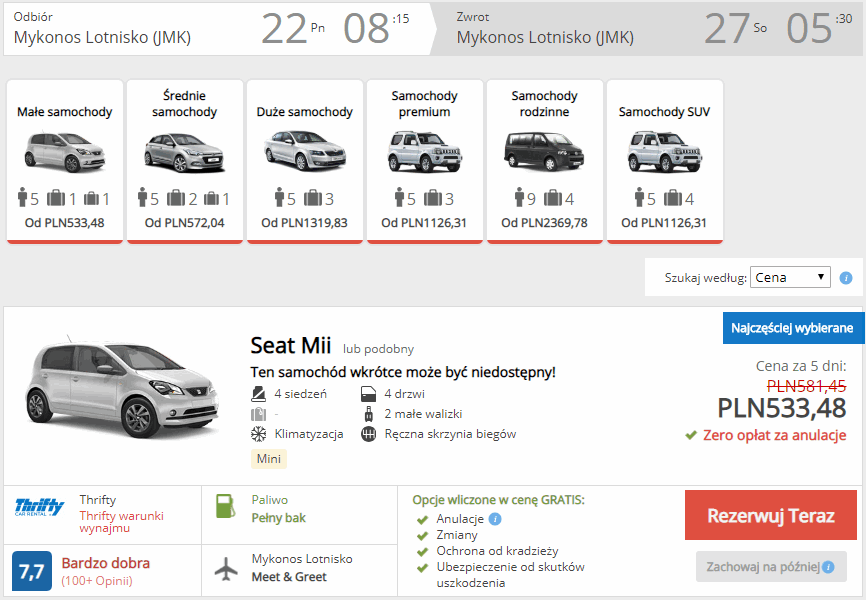The image size is (866, 600).
Task: Click the airplane icon for Mykonos Lotnisko
Action: point(228,567)
